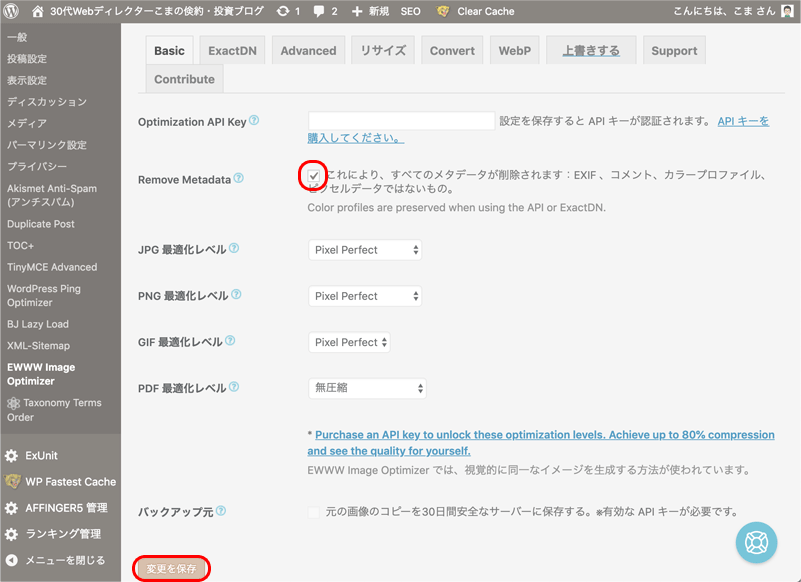Open the site title in admin bar
The height and width of the screenshot is (582, 801).
(157, 11)
